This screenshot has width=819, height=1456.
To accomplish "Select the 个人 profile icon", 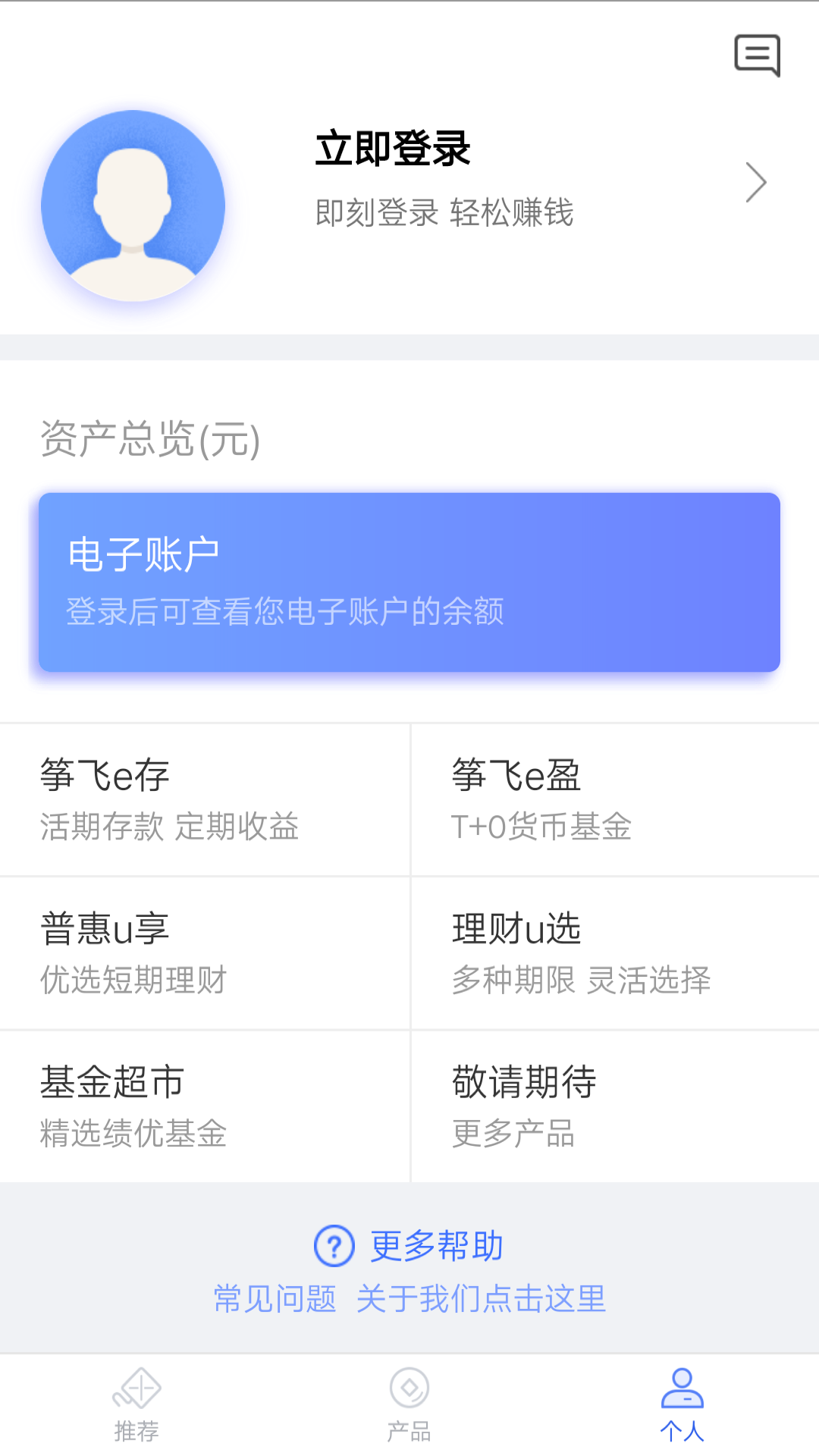I will click(x=682, y=1388).
